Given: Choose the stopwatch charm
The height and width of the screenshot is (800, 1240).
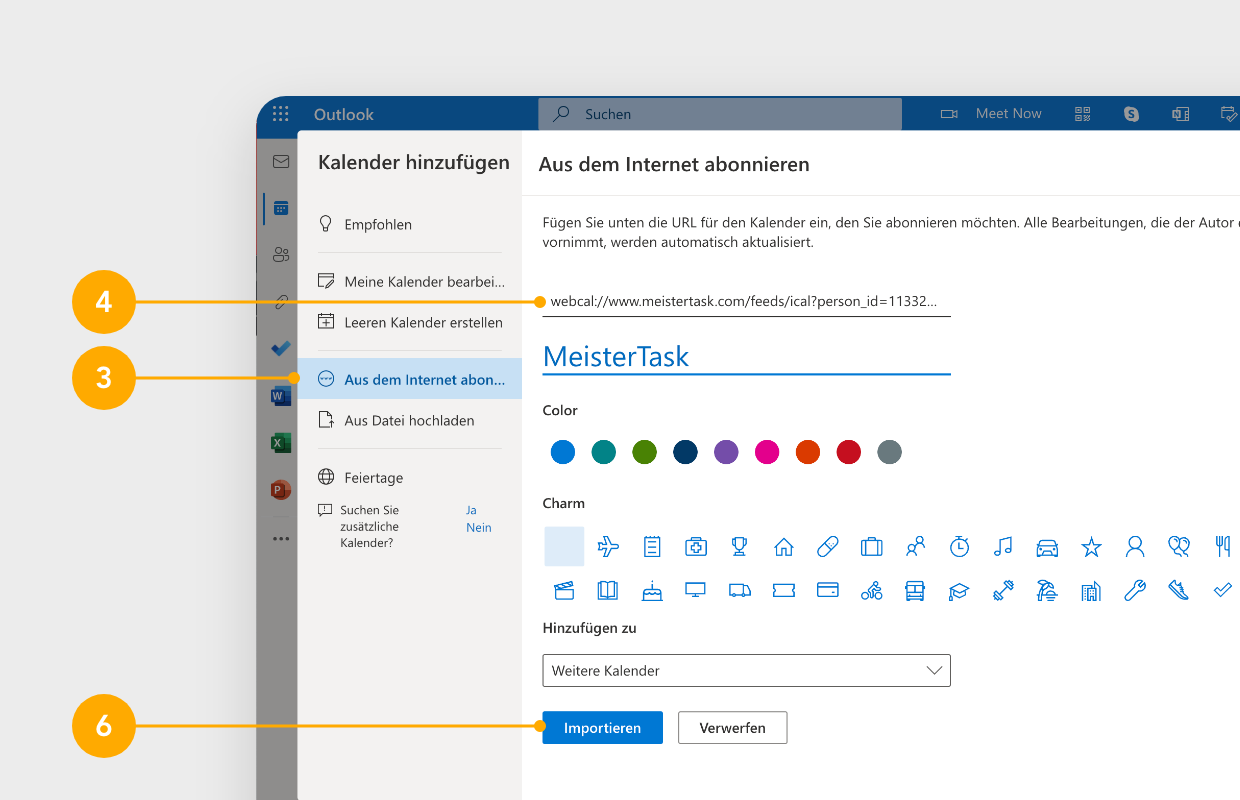Looking at the screenshot, I should [x=960, y=546].
